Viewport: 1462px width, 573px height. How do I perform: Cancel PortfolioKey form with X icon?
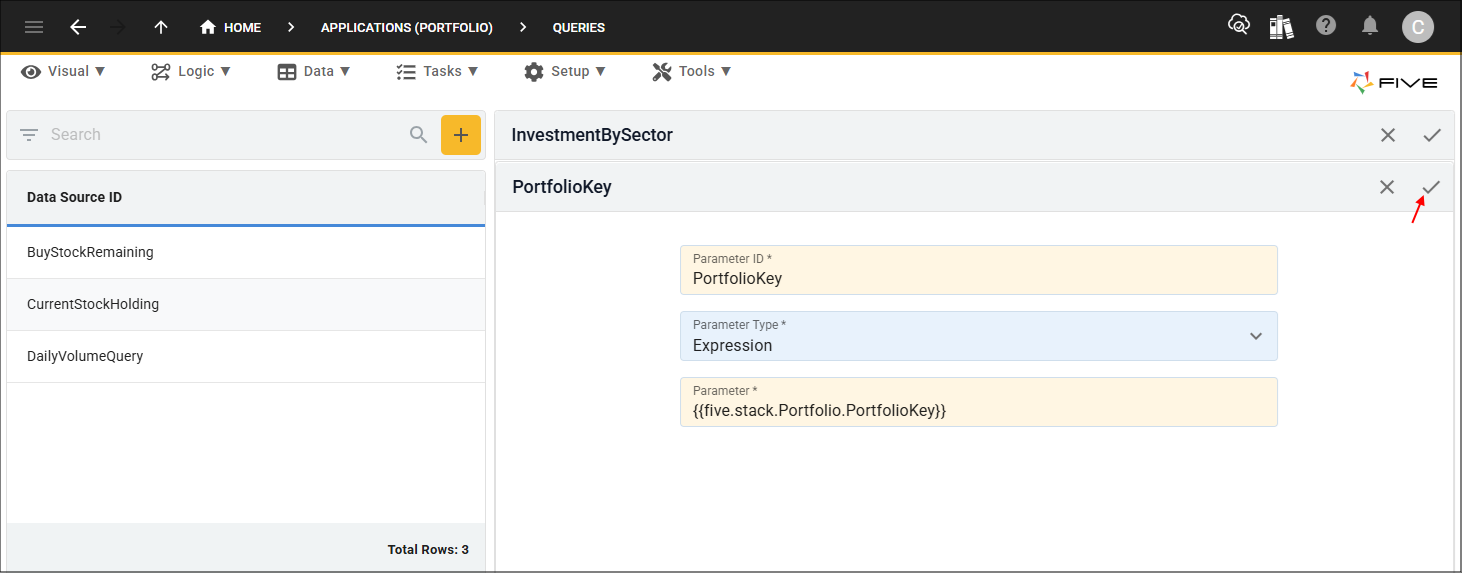coord(1386,187)
